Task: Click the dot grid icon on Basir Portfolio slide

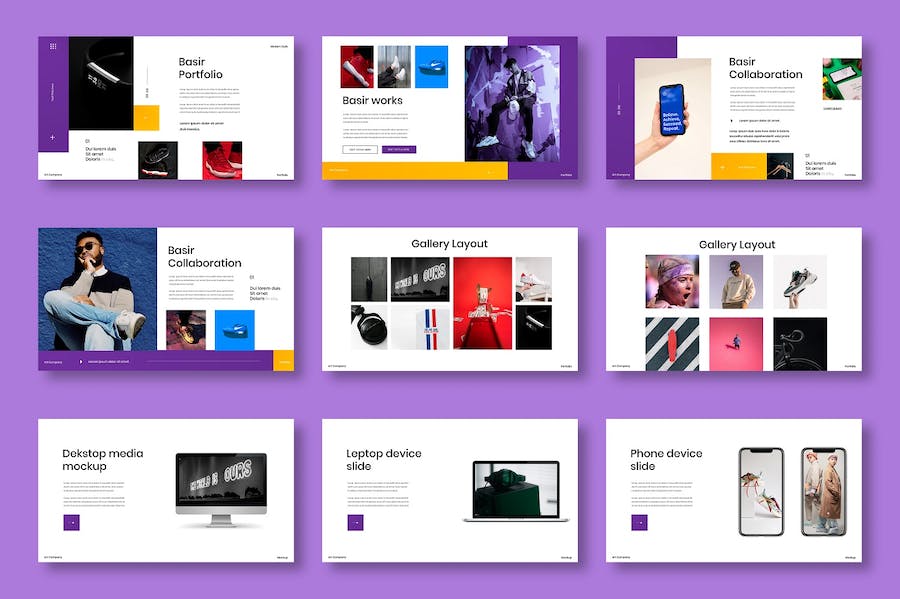Action: click(53, 46)
